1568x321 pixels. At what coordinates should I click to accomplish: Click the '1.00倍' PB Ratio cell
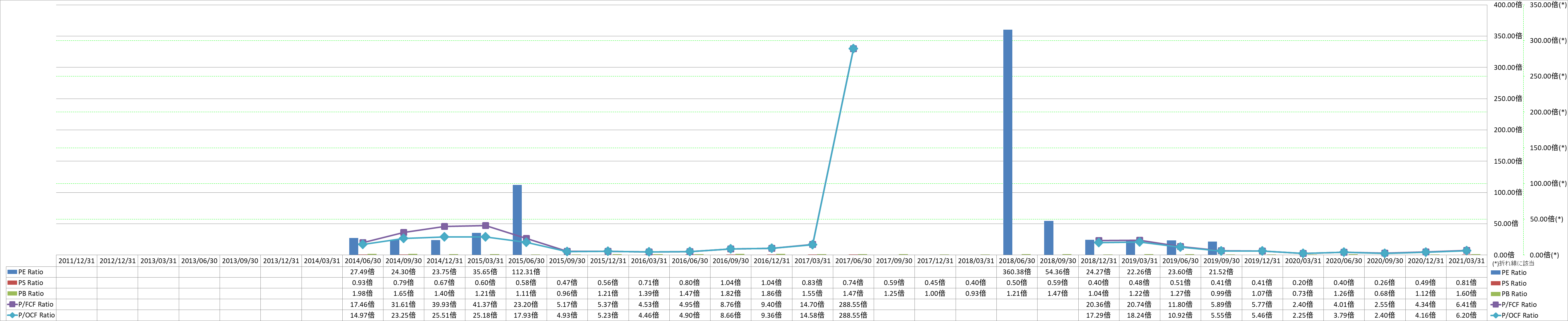935,294
